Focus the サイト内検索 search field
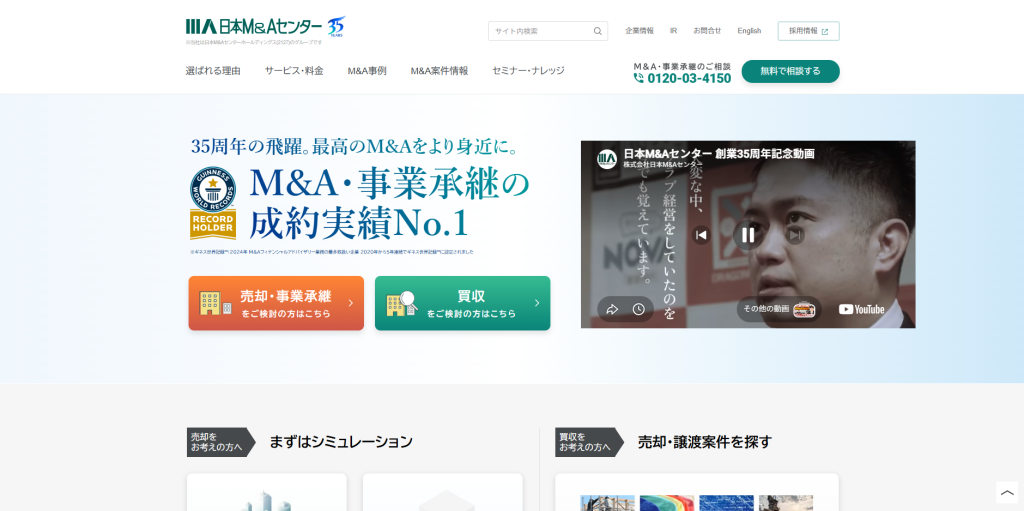The height and width of the screenshot is (511, 1024). (548, 31)
